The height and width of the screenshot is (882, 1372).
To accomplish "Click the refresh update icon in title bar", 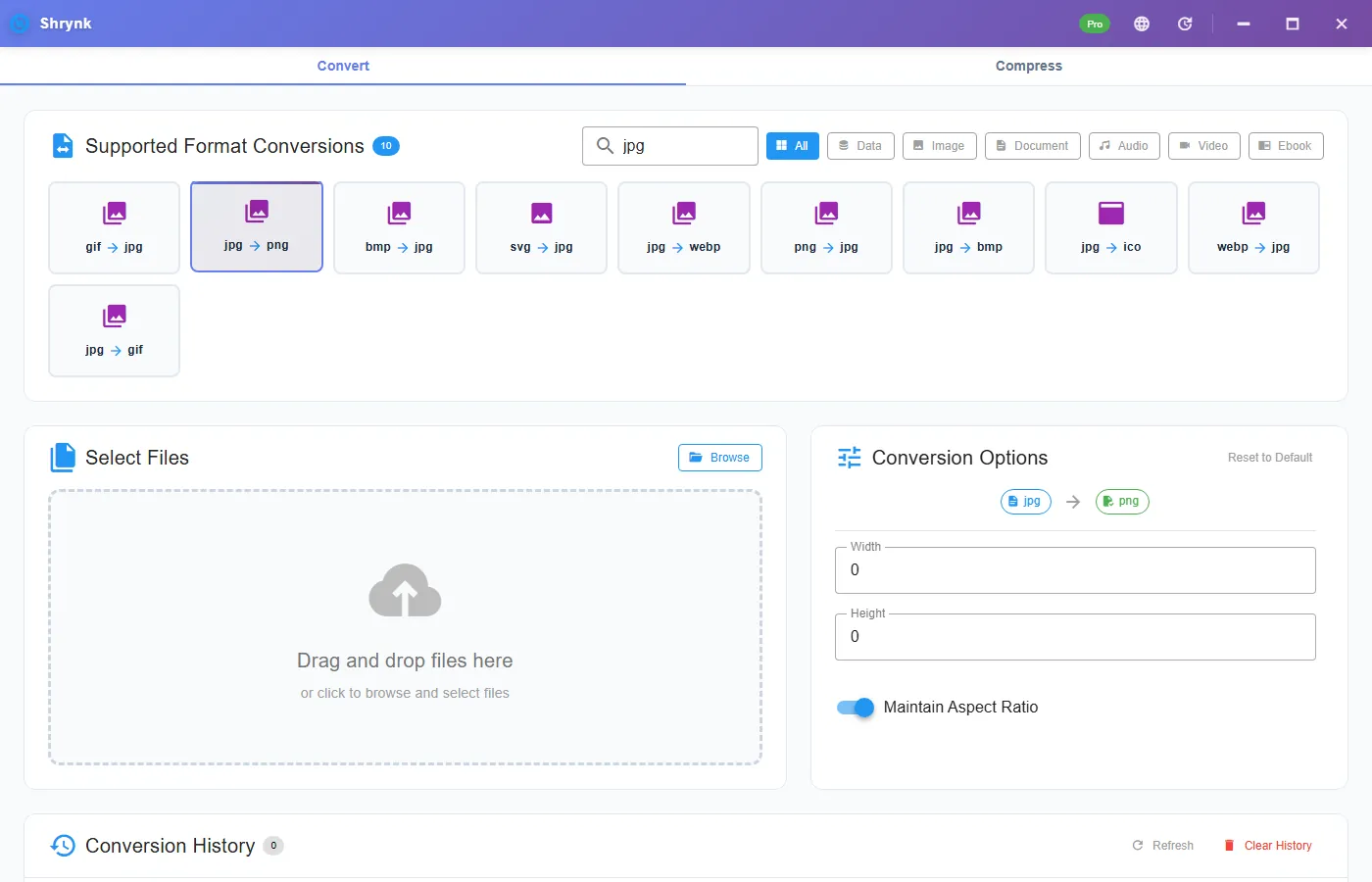I will [x=1185, y=24].
